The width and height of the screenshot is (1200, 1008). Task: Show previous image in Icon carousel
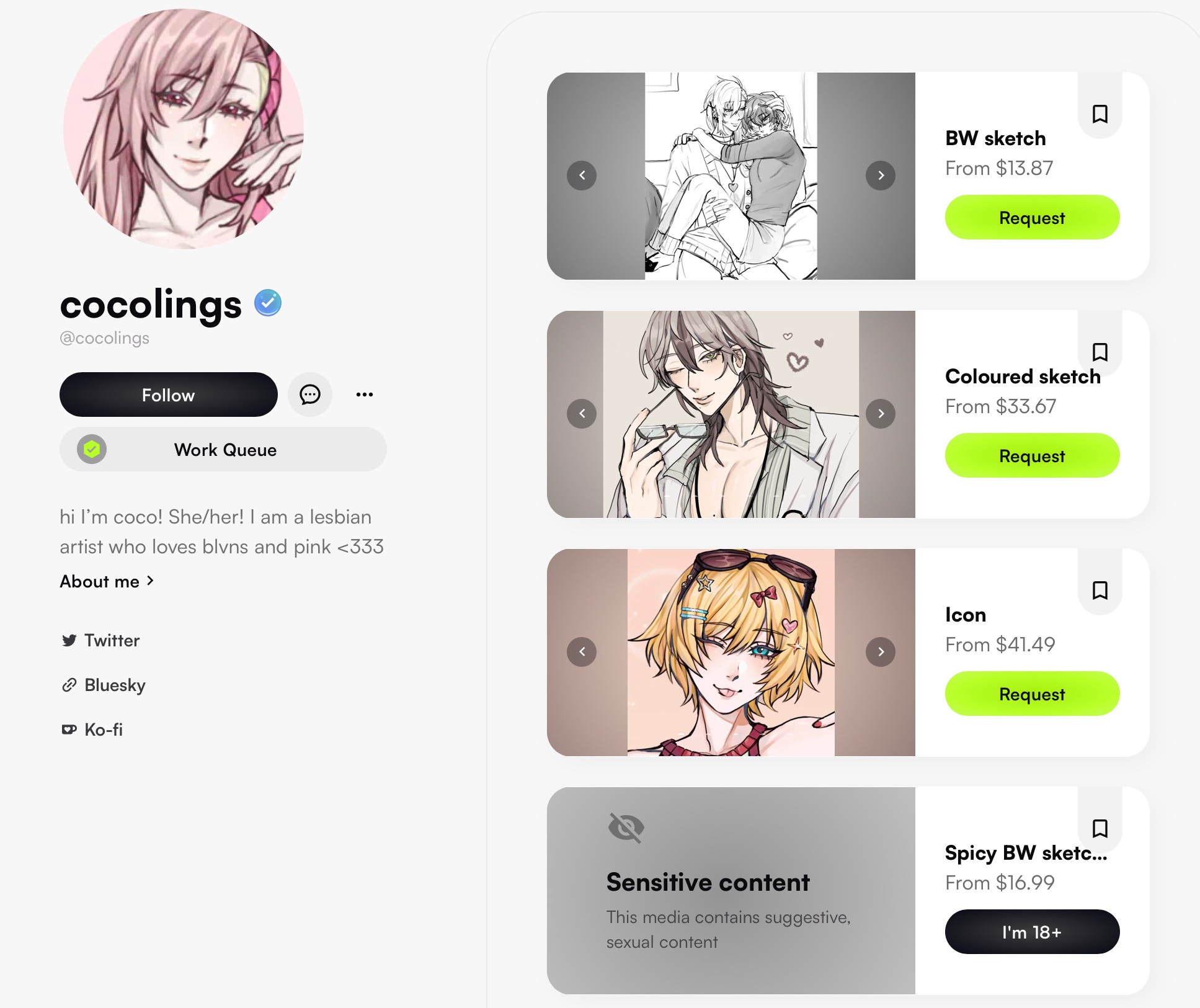[x=582, y=652]
